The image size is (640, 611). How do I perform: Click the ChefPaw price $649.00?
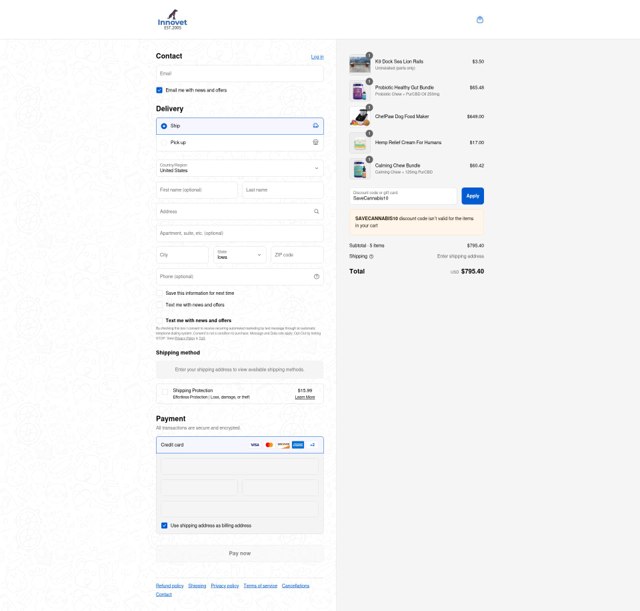pyautogui.click(x=476, y=117)
